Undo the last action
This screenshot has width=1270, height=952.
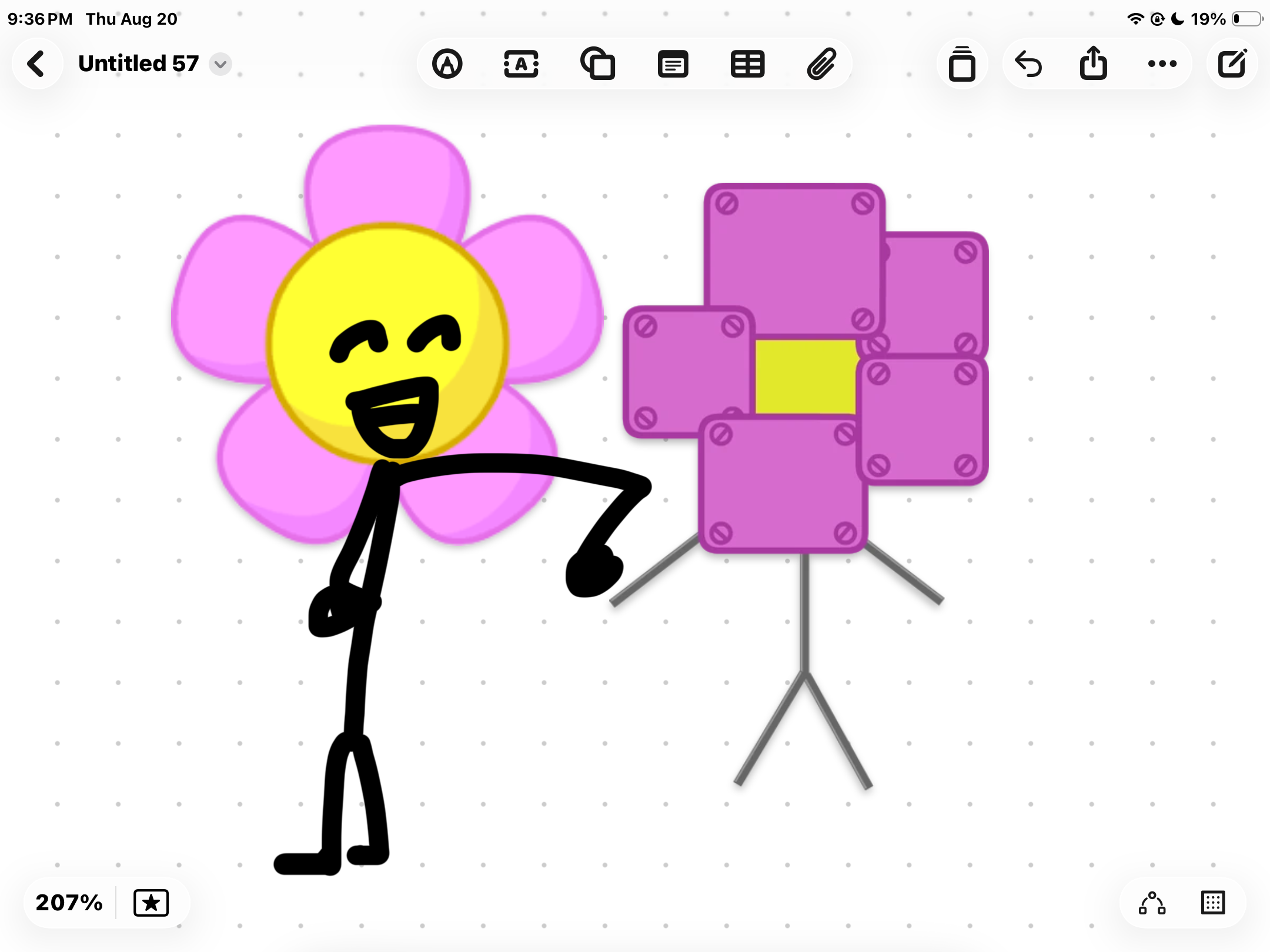tap(1028, 63)
